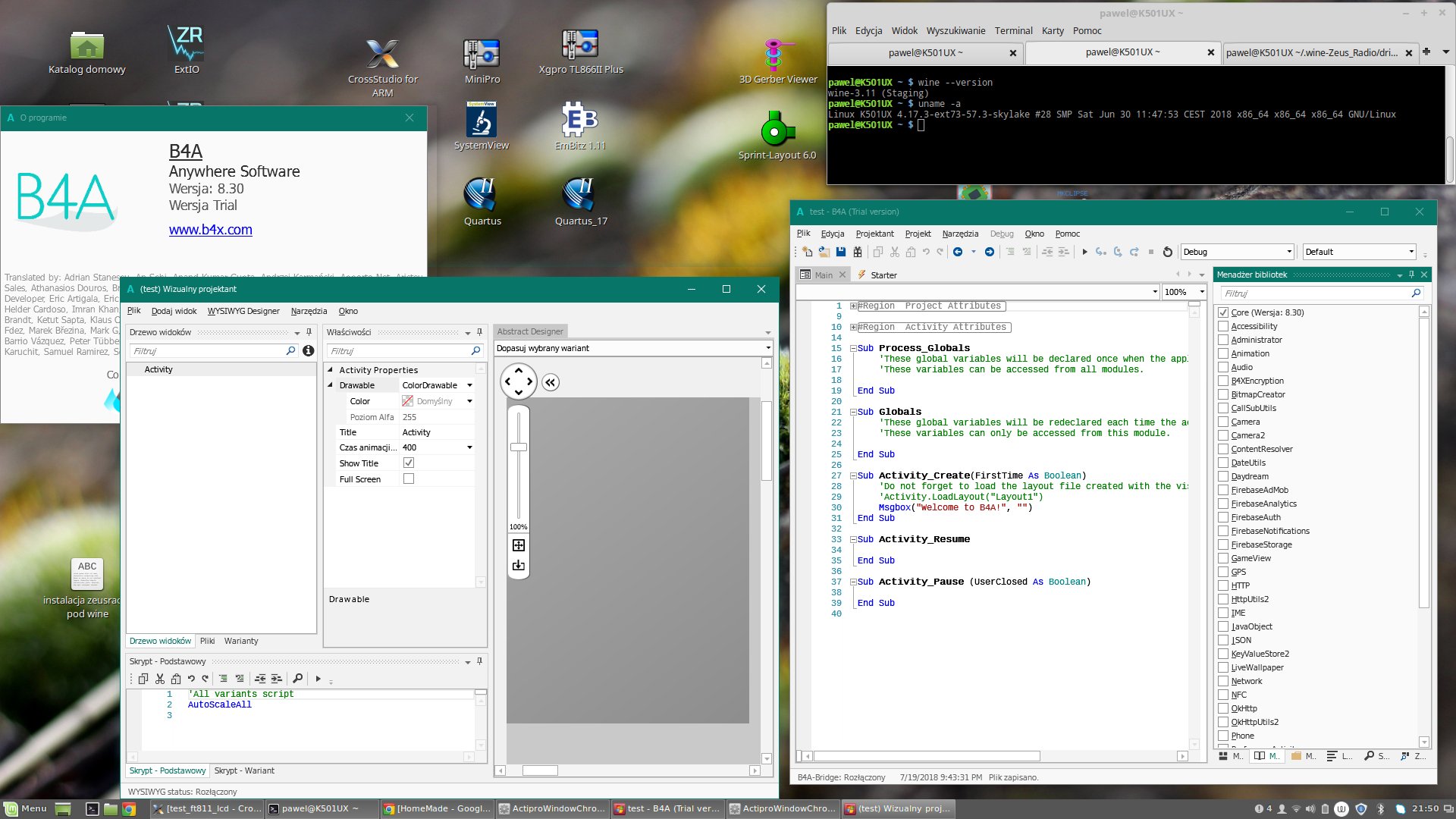Viewport: 1456px width, 819px height.
Task: Click the Save icon in B4A toolbar
Action: tap(840, 252)
